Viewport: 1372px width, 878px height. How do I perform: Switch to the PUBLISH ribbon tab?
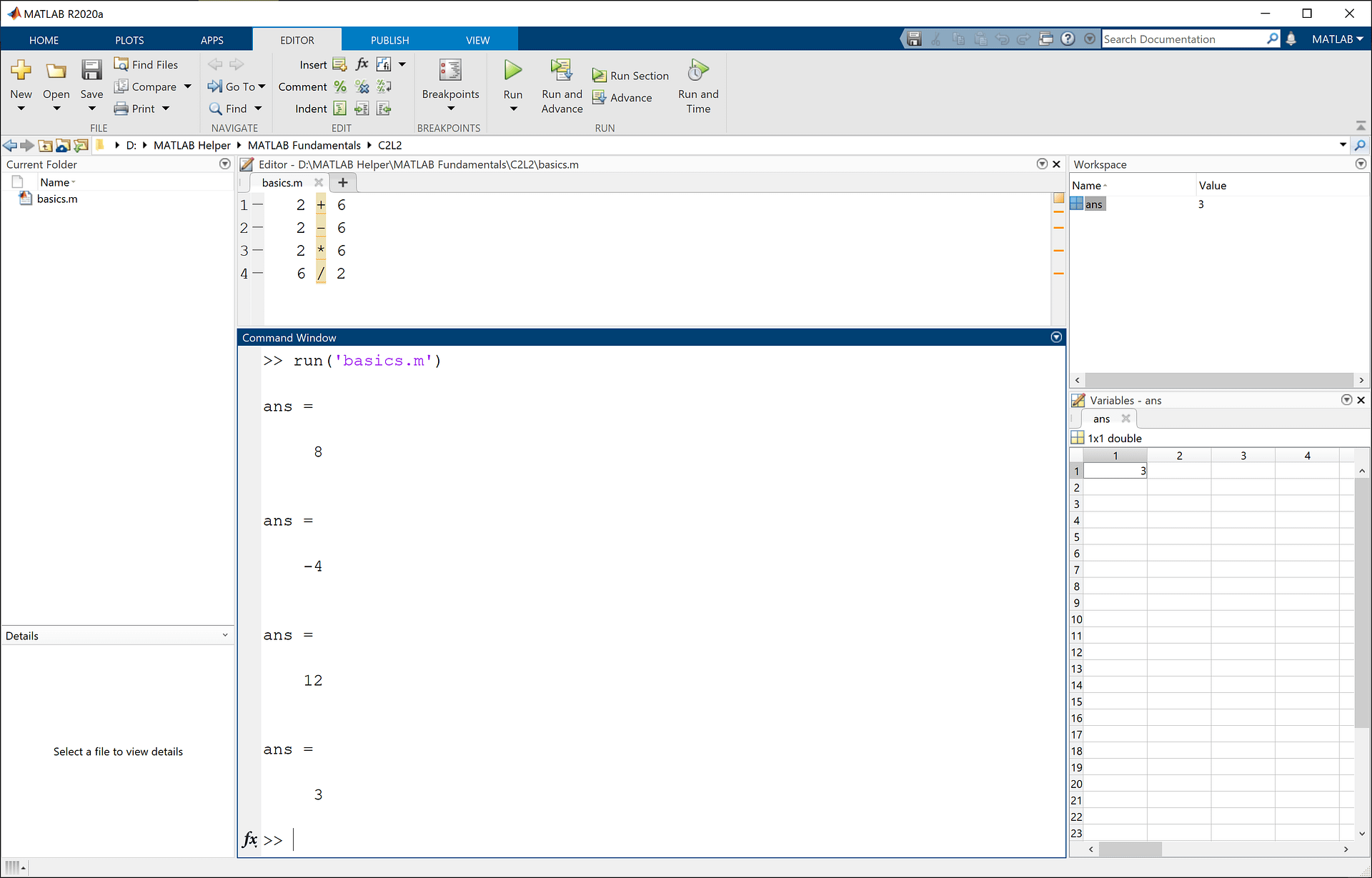tap(389, 39)
